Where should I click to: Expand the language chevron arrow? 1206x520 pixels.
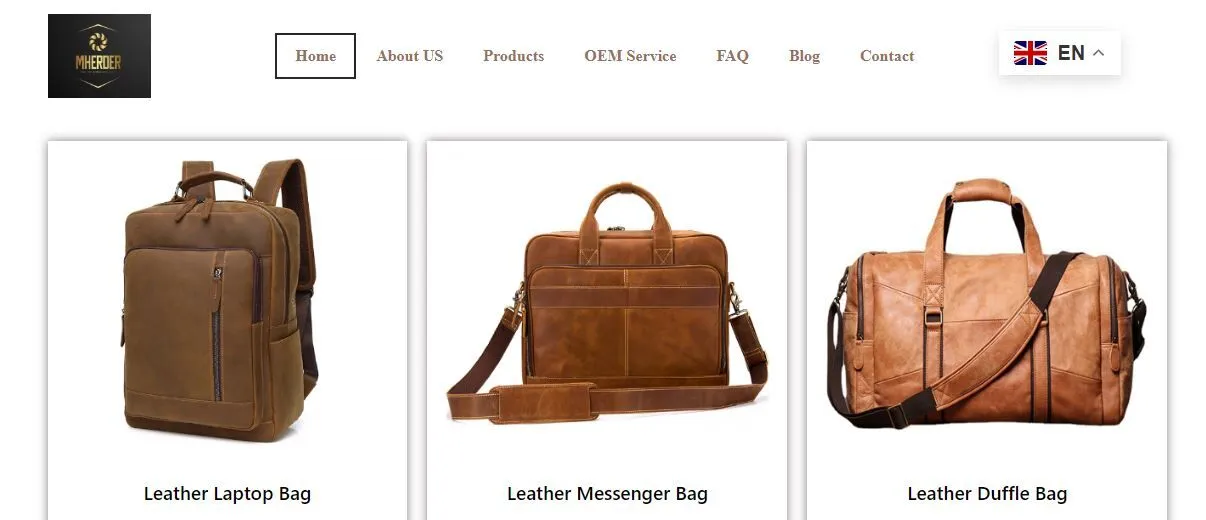click(x=1098, y=53)
